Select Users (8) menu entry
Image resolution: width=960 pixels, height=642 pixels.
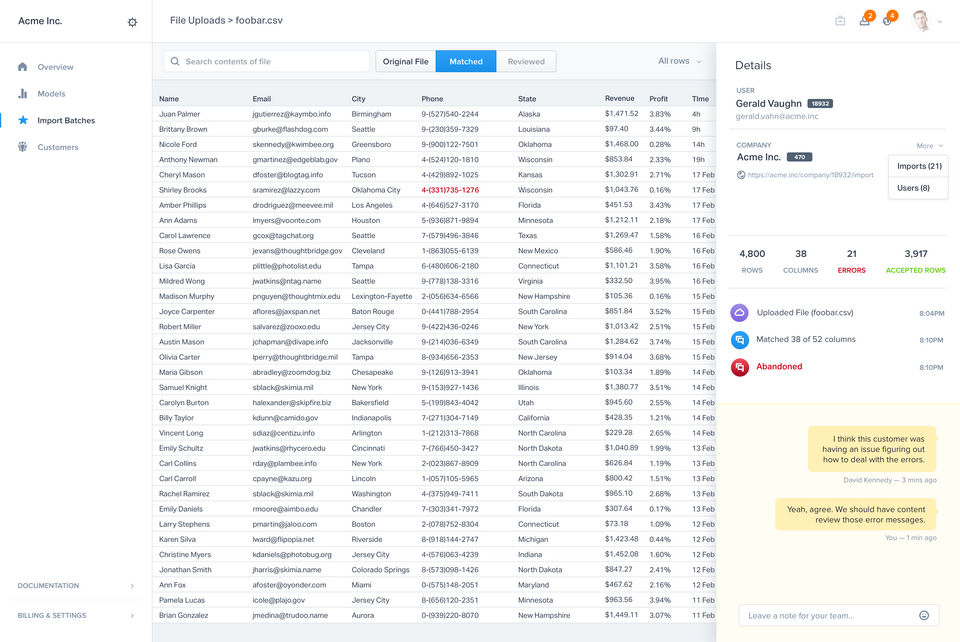pos(919,188)
